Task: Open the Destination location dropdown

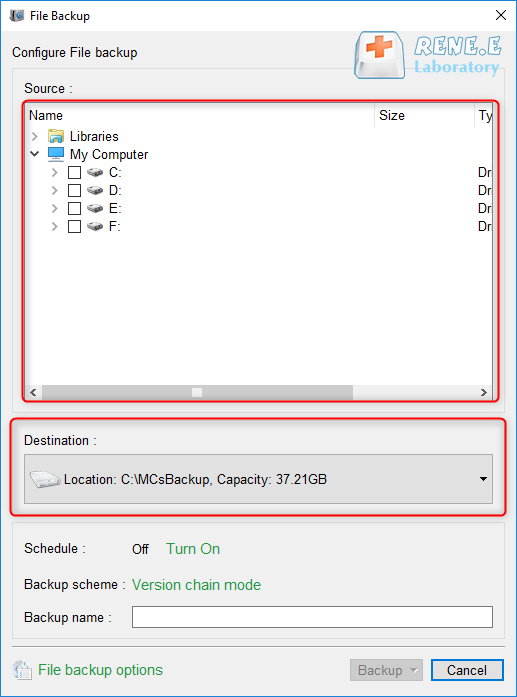Action: (258, 479)
